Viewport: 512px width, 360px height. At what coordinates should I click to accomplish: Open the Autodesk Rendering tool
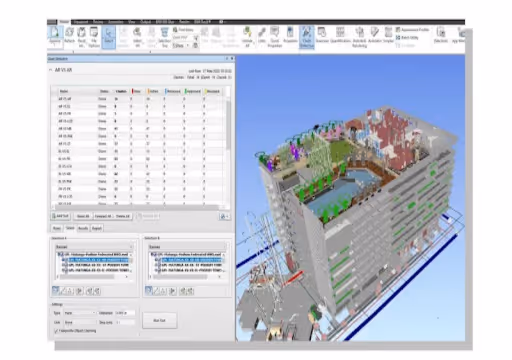(359, 37)
